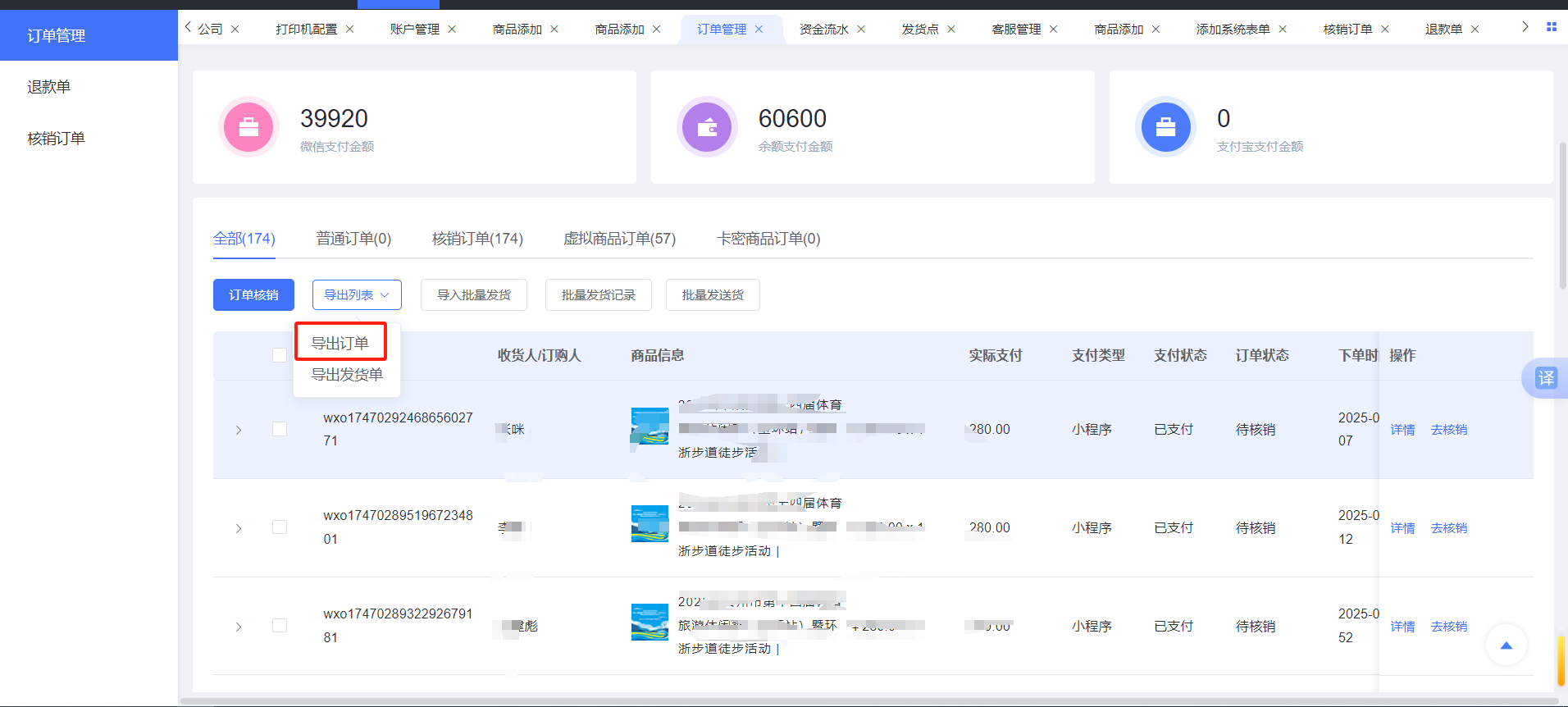Expand the row of order wxo1747029246865602771
This screenshot has width=1568, height=707.
tap(239, 430)
